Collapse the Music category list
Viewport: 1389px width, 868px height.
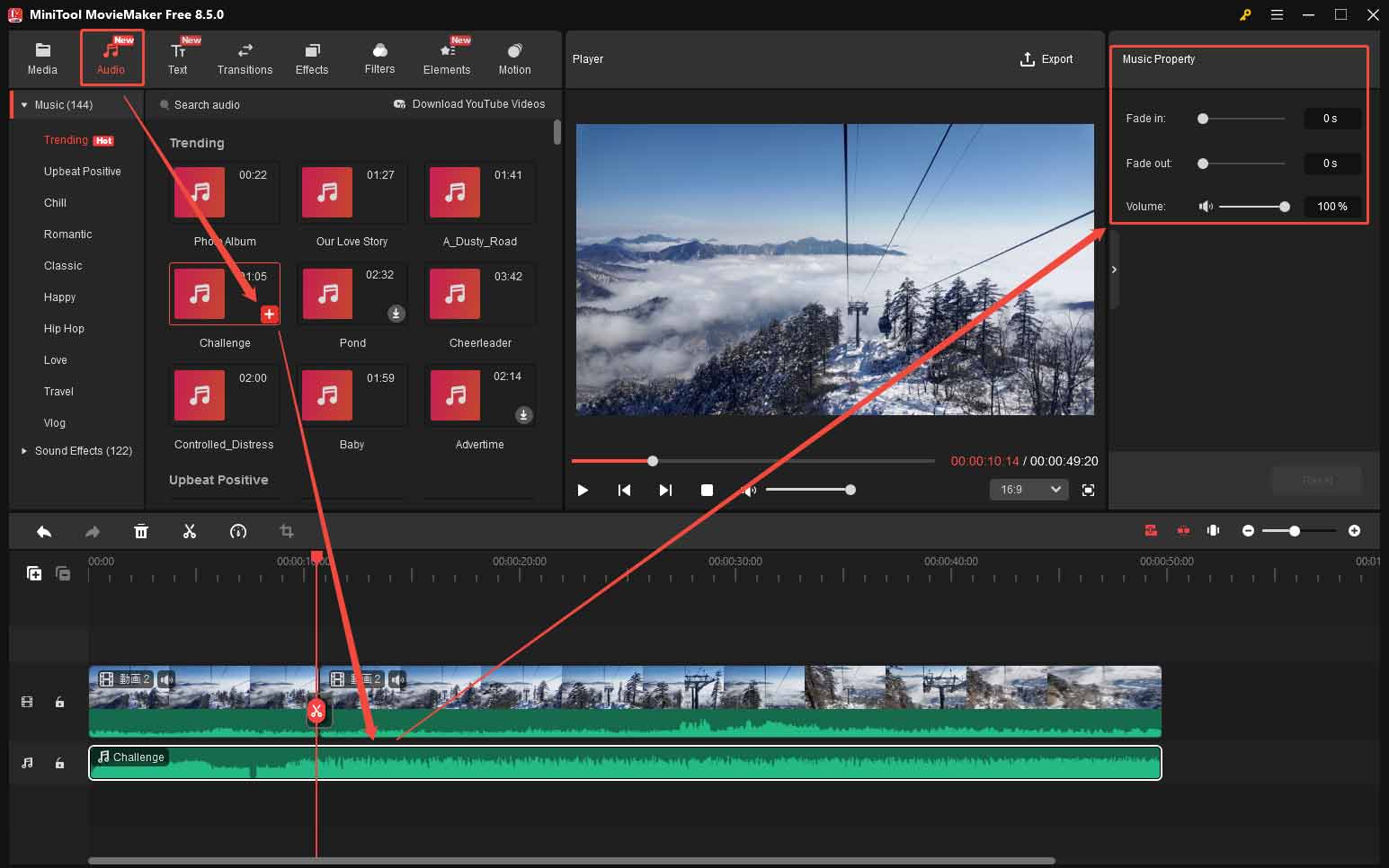(22, 104)
